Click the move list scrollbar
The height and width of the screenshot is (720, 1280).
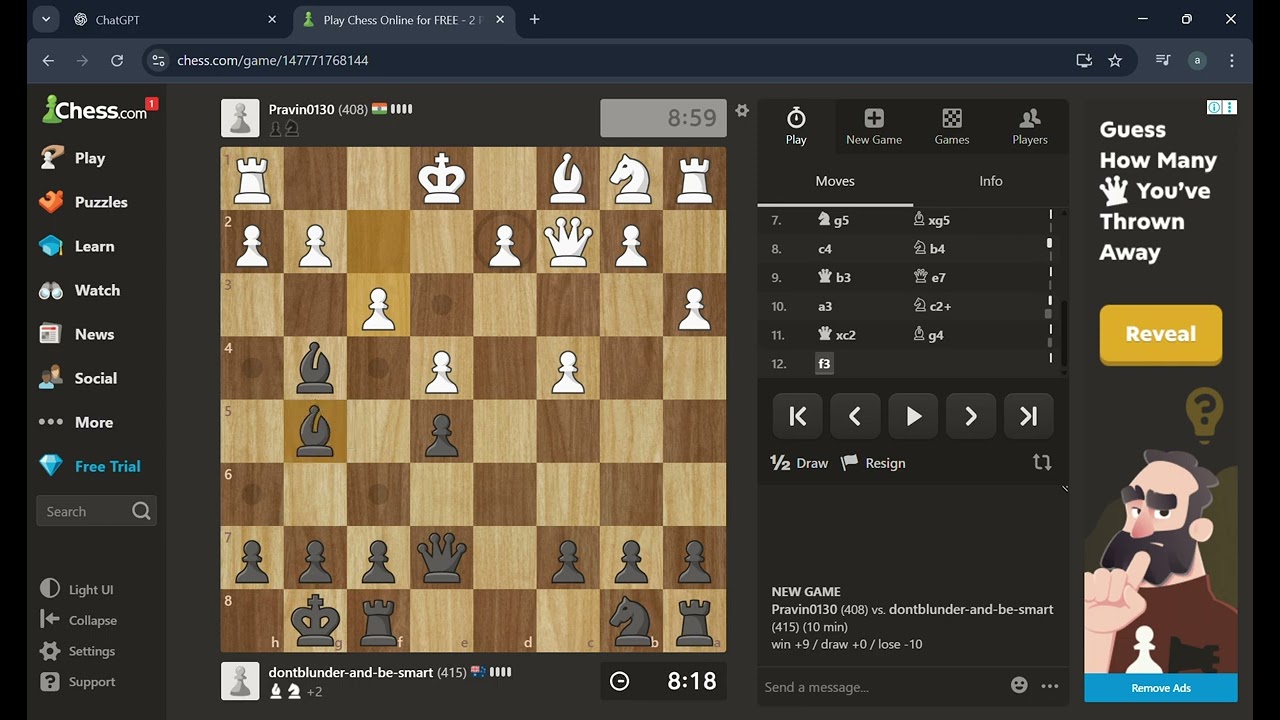click(x=1064, y=335)
